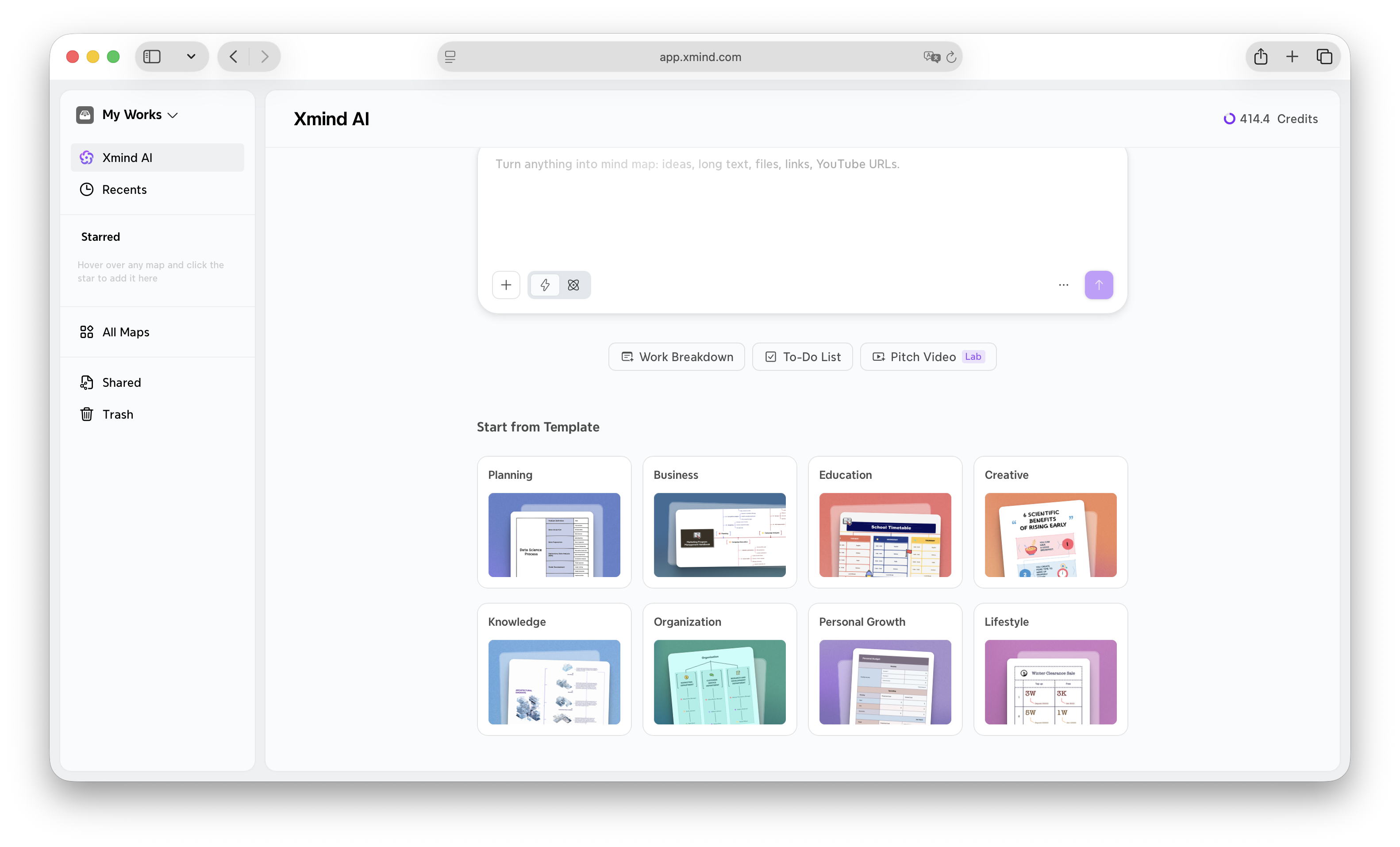View the 414.4 Credits balance
This screenshot has height=847, width=1400.
[1270, 119]
